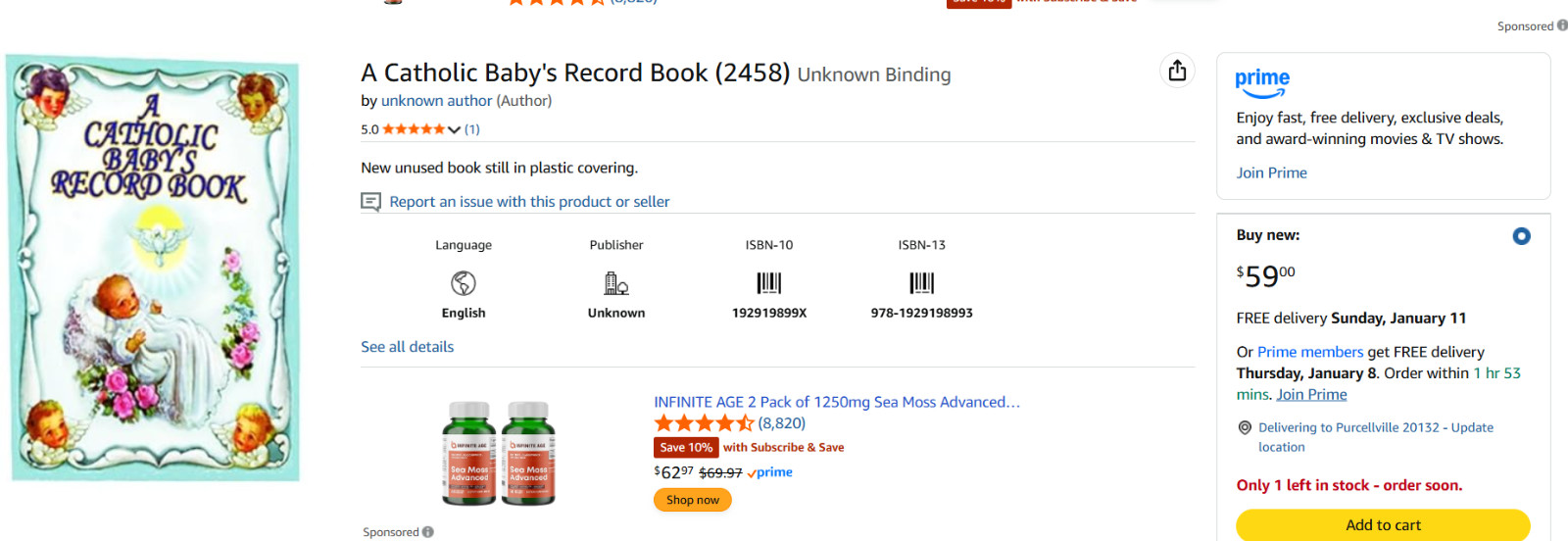The image size is (1568, 541).
Task: Open the INFINITE AGE Sea Moss product title
Action: click(x=836, y=402)
